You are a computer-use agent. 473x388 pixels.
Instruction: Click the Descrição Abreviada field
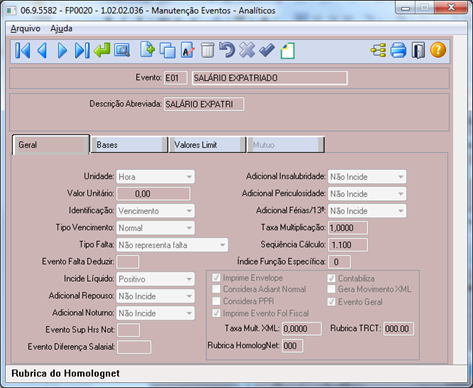[x=204, y=104]
